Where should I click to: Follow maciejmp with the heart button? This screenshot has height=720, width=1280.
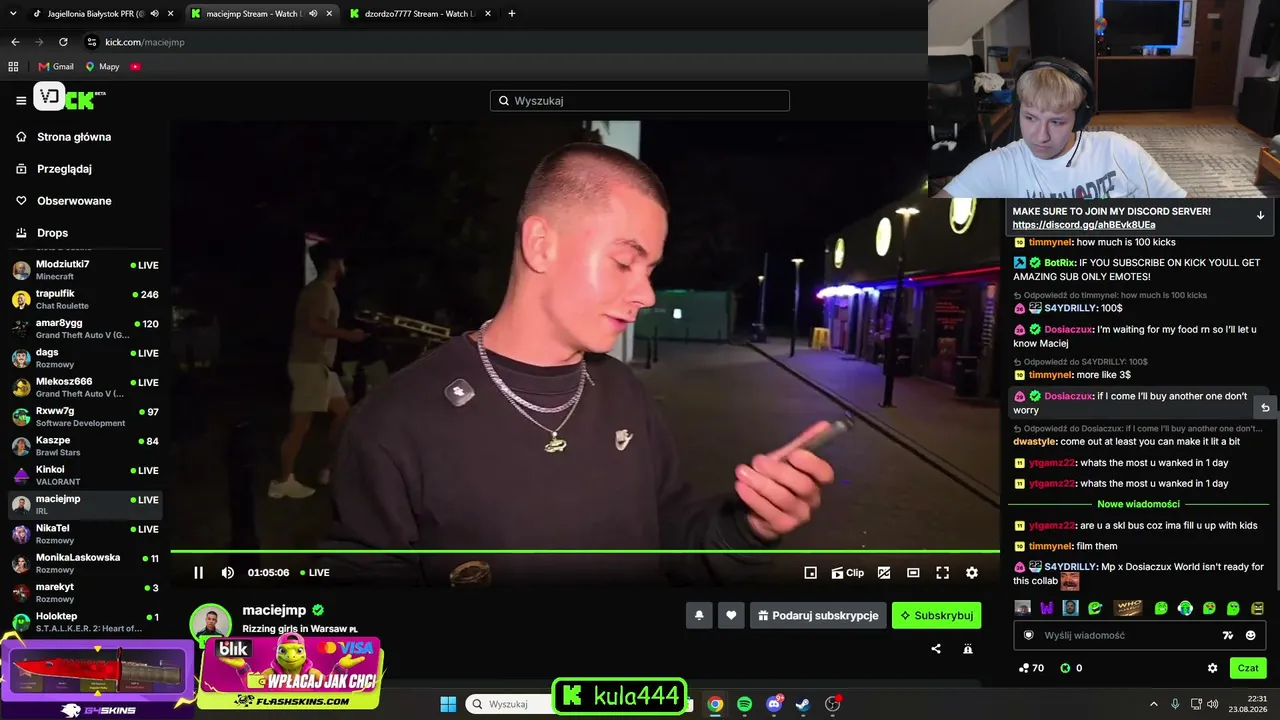click(731, 615)
